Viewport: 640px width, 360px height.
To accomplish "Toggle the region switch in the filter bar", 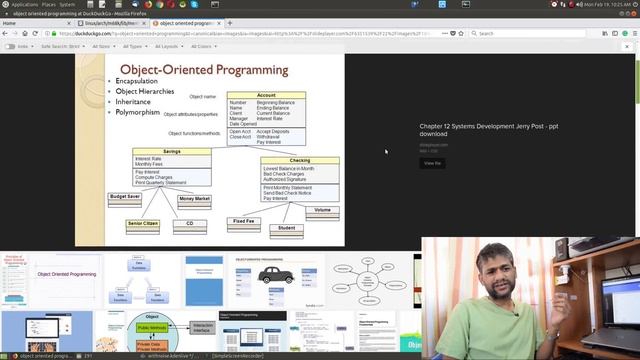I will tap(10, 47).
